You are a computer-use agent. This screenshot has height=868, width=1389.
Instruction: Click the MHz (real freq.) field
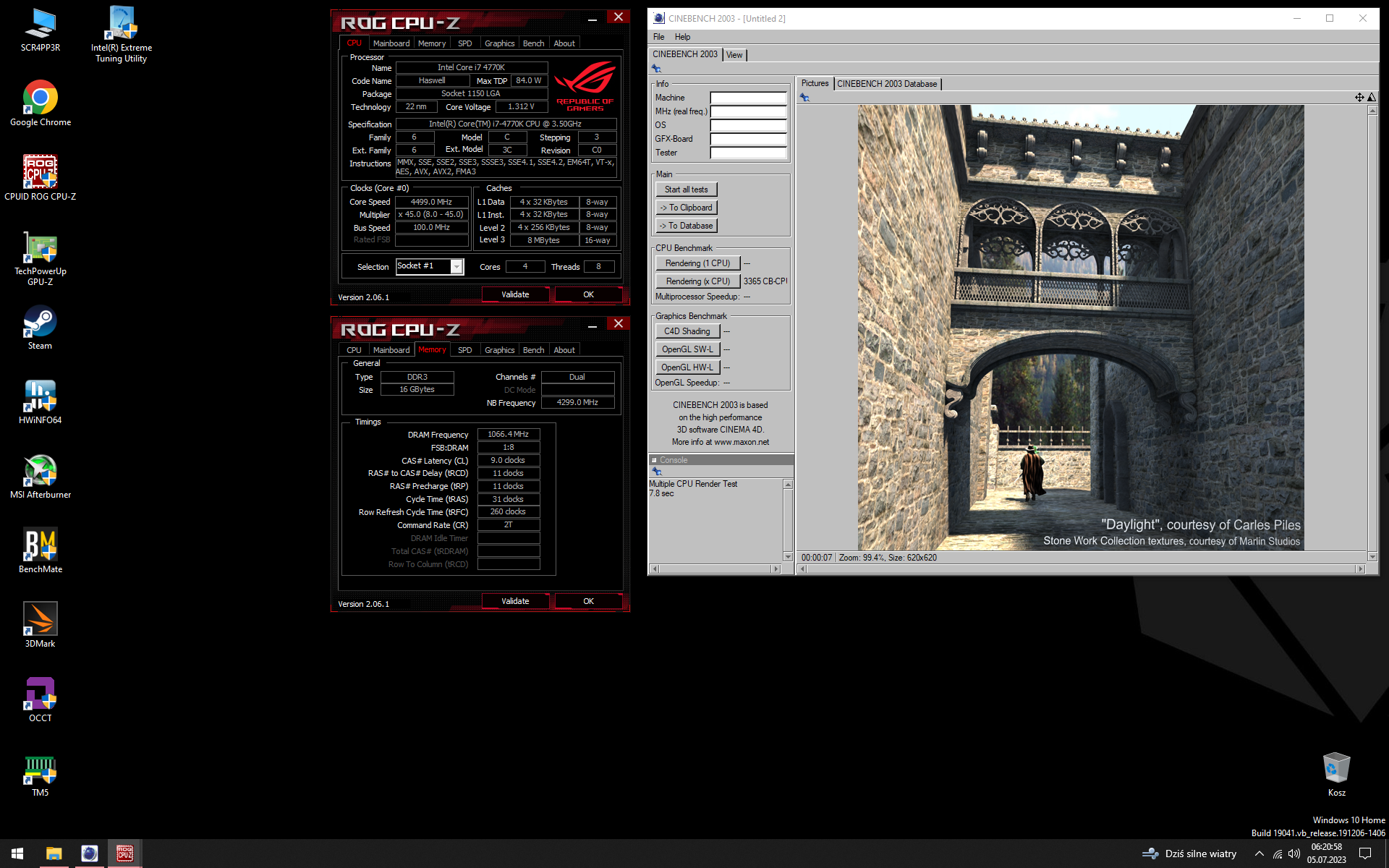pyautogui.click(x=748, y=111)
